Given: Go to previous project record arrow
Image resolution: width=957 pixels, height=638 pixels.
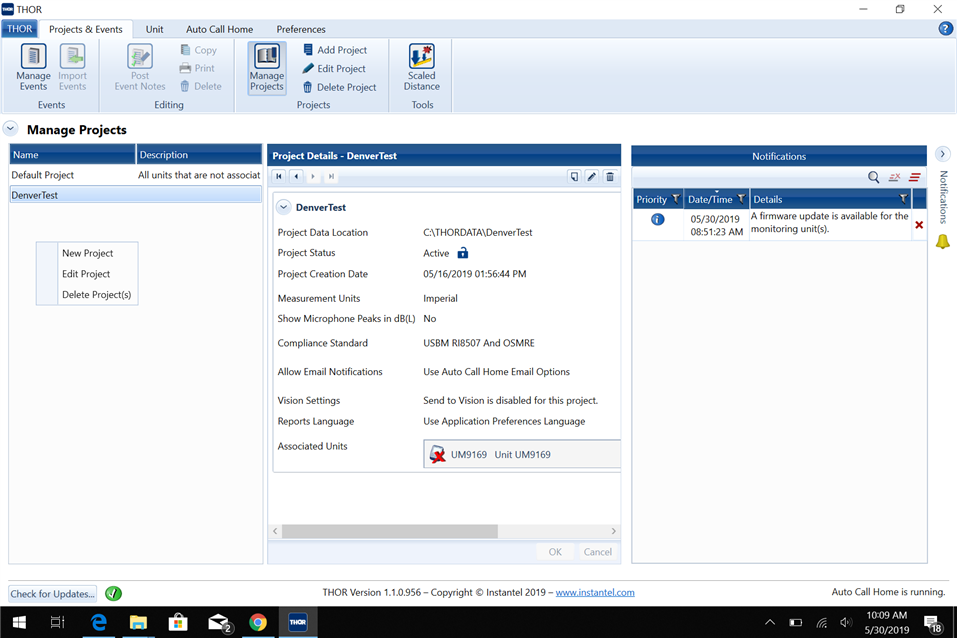Looking at the screenshot, I should [x=296, y=176].
